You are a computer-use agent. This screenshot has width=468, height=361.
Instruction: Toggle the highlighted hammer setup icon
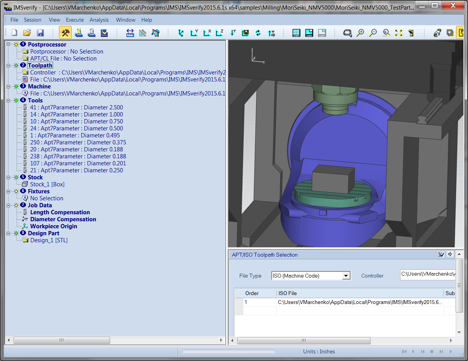click(65, 33)
